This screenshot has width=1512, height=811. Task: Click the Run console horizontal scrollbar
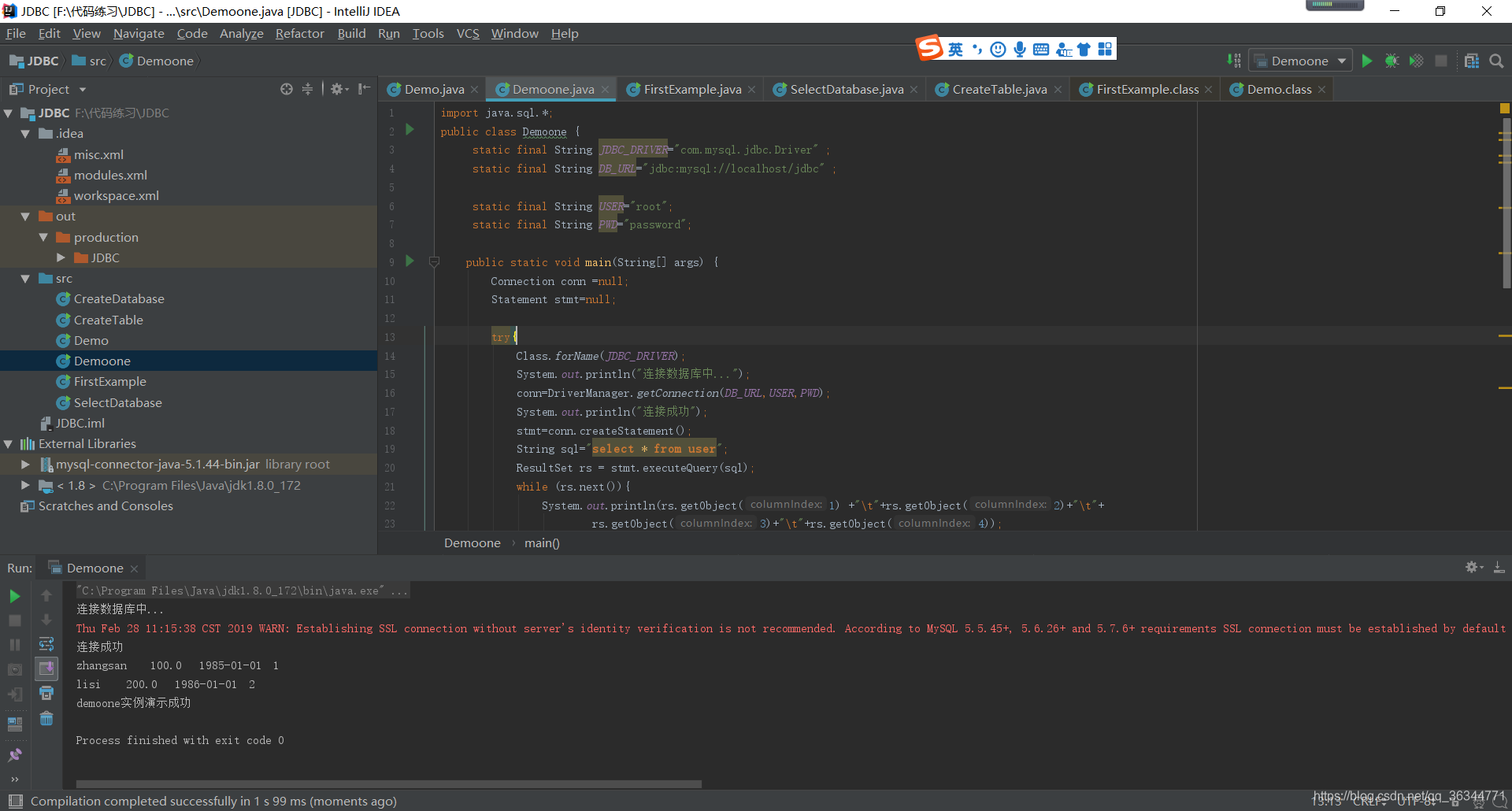388,784
